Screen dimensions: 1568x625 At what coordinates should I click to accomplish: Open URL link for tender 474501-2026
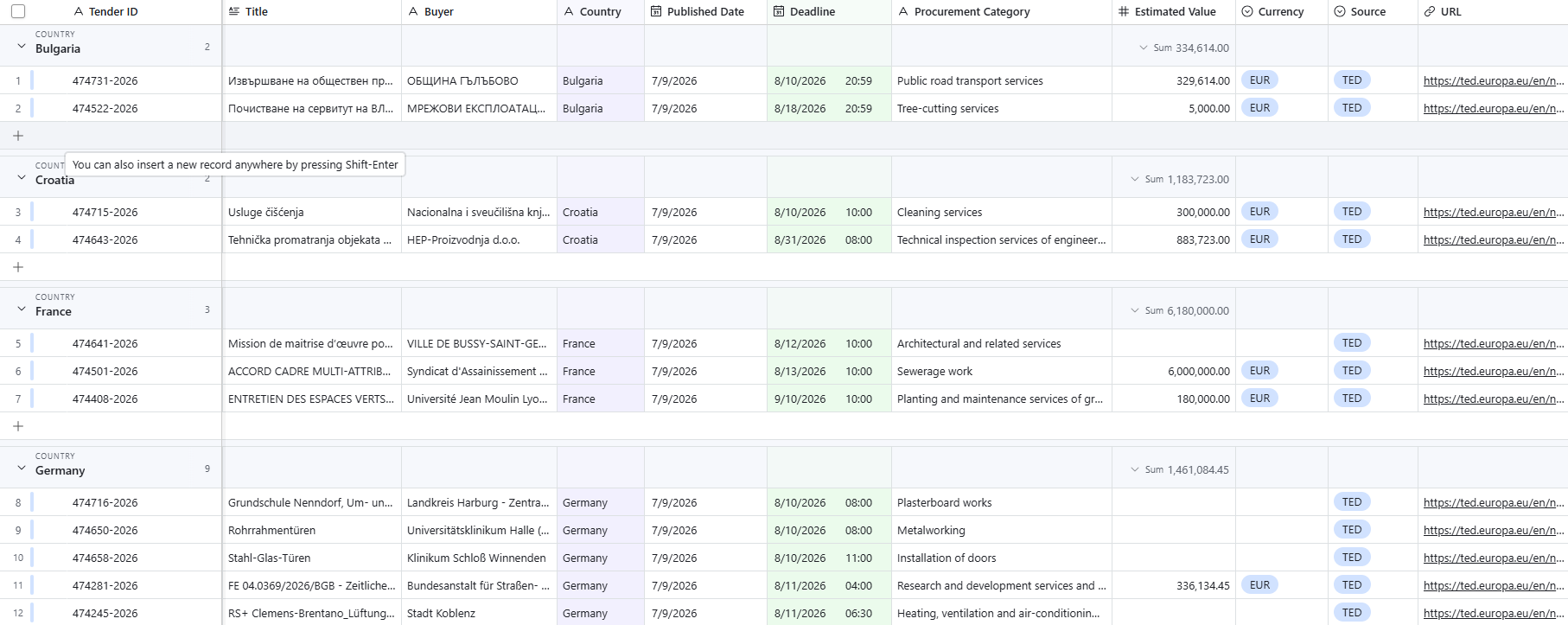[x=1494, y=371]
